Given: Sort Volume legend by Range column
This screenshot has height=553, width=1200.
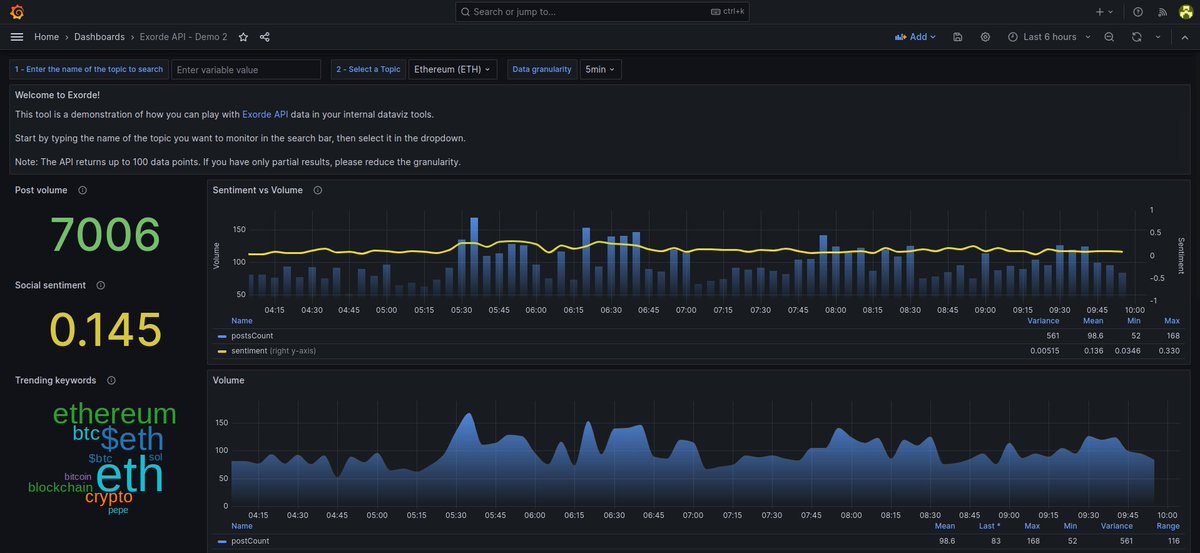Looking at the screenshot, I should [x=1169, y=526].
